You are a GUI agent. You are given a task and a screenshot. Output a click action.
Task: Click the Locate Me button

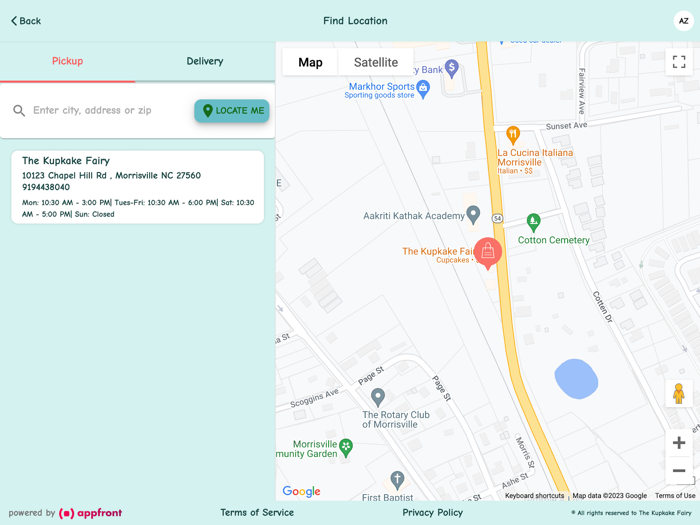pos(232,111)
